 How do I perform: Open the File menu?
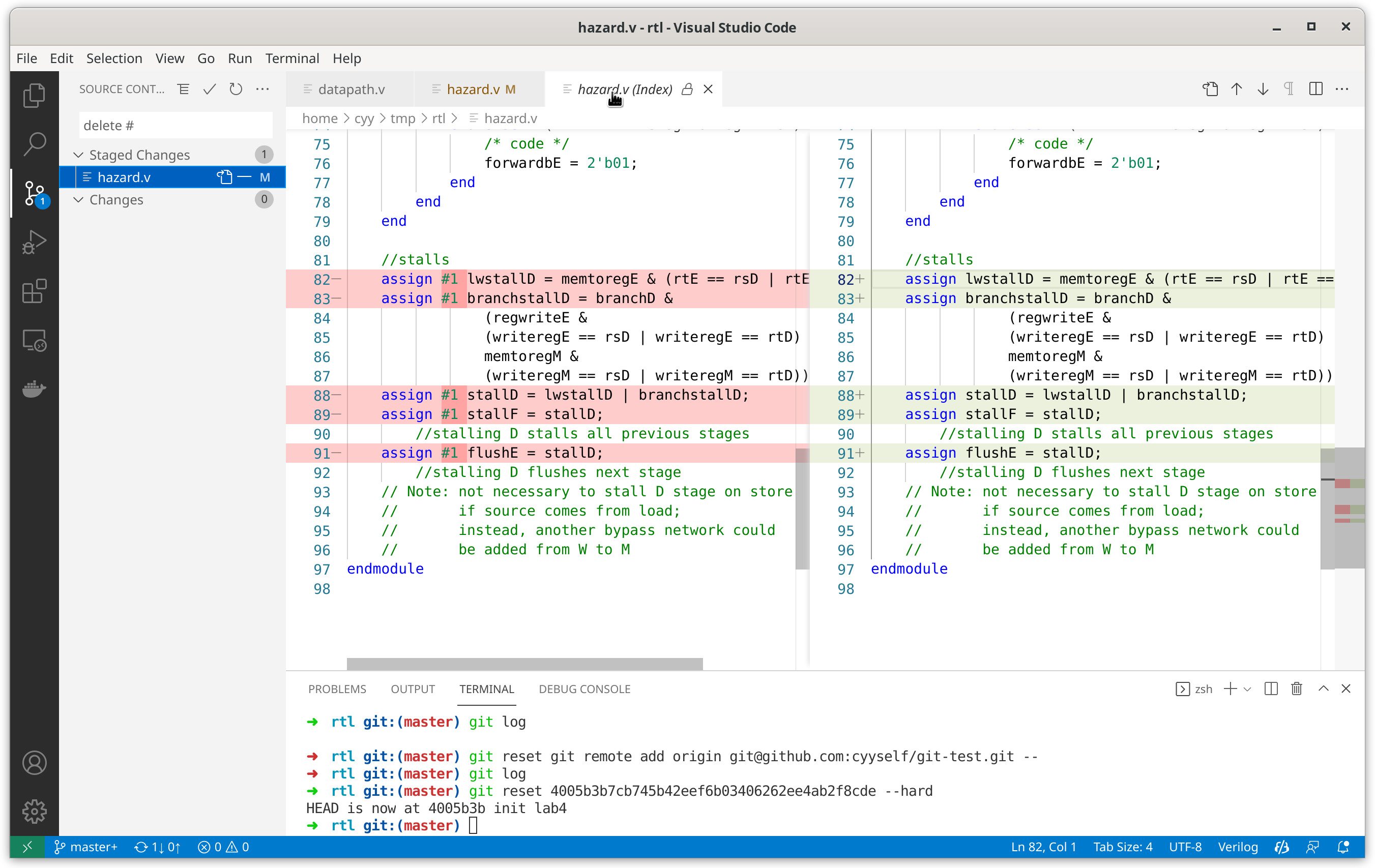[x=27, y=58]
